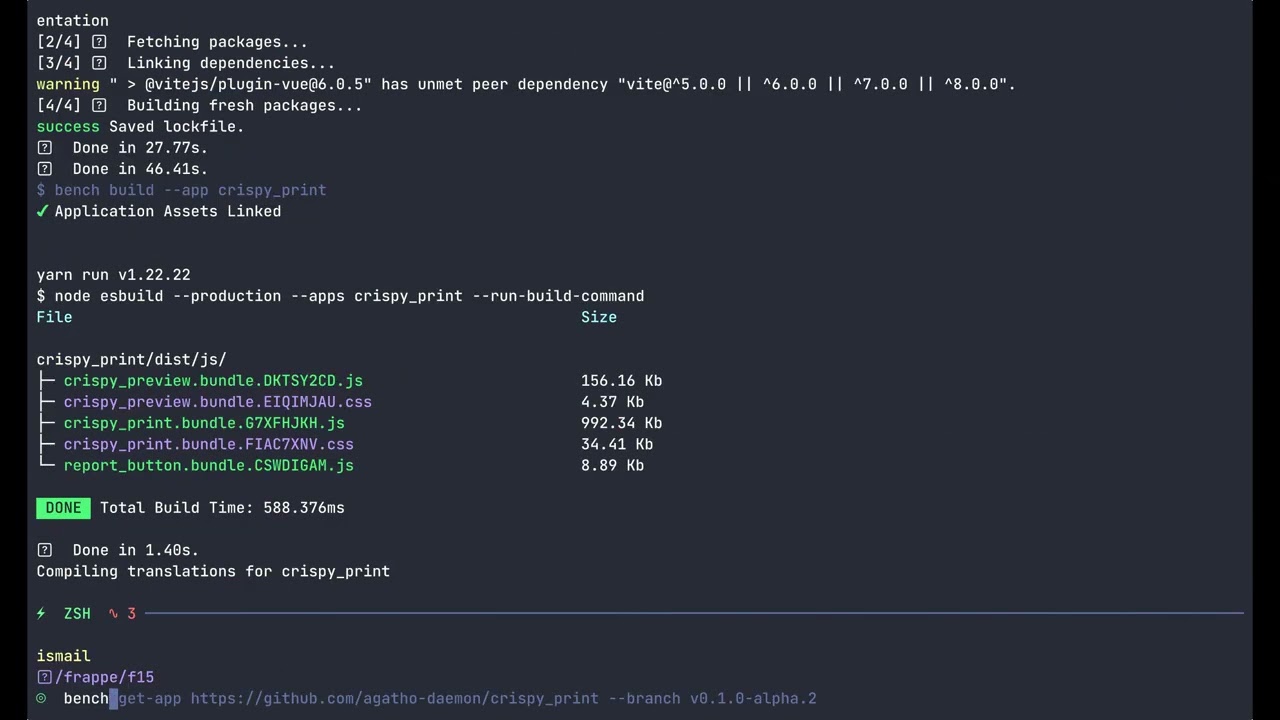Click the folder glyph before /frappe/f15
1280x720 pixels.
(44, 677)
